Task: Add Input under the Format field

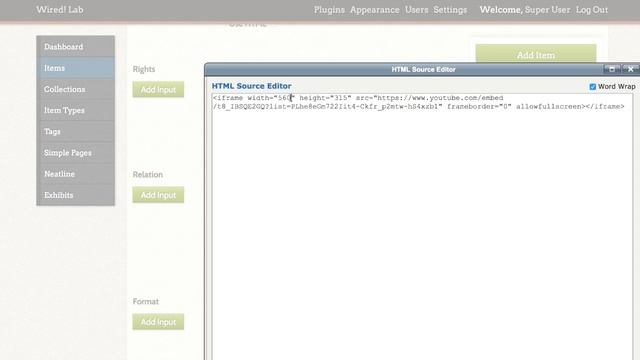Action: pos(158,322)
